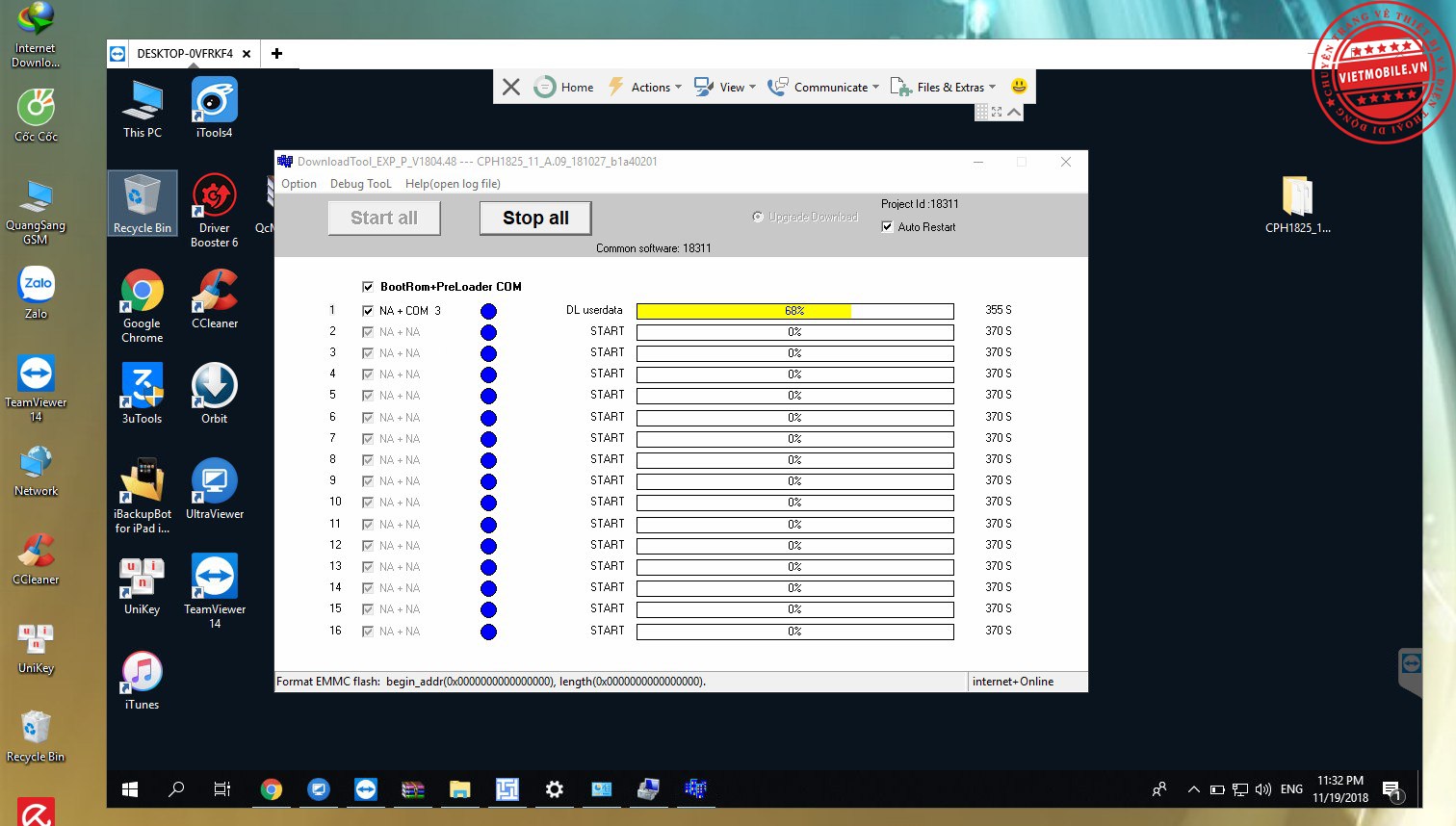Toggle full screen in TeamViewer toolbar
Image resolution: width=1456 pixels, height=826 pixels.
997,112
